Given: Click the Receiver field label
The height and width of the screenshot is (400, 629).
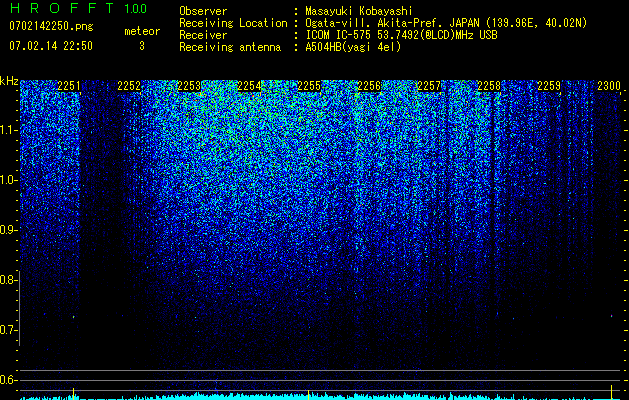Looking at the screenshot, I should click(203, 35).
